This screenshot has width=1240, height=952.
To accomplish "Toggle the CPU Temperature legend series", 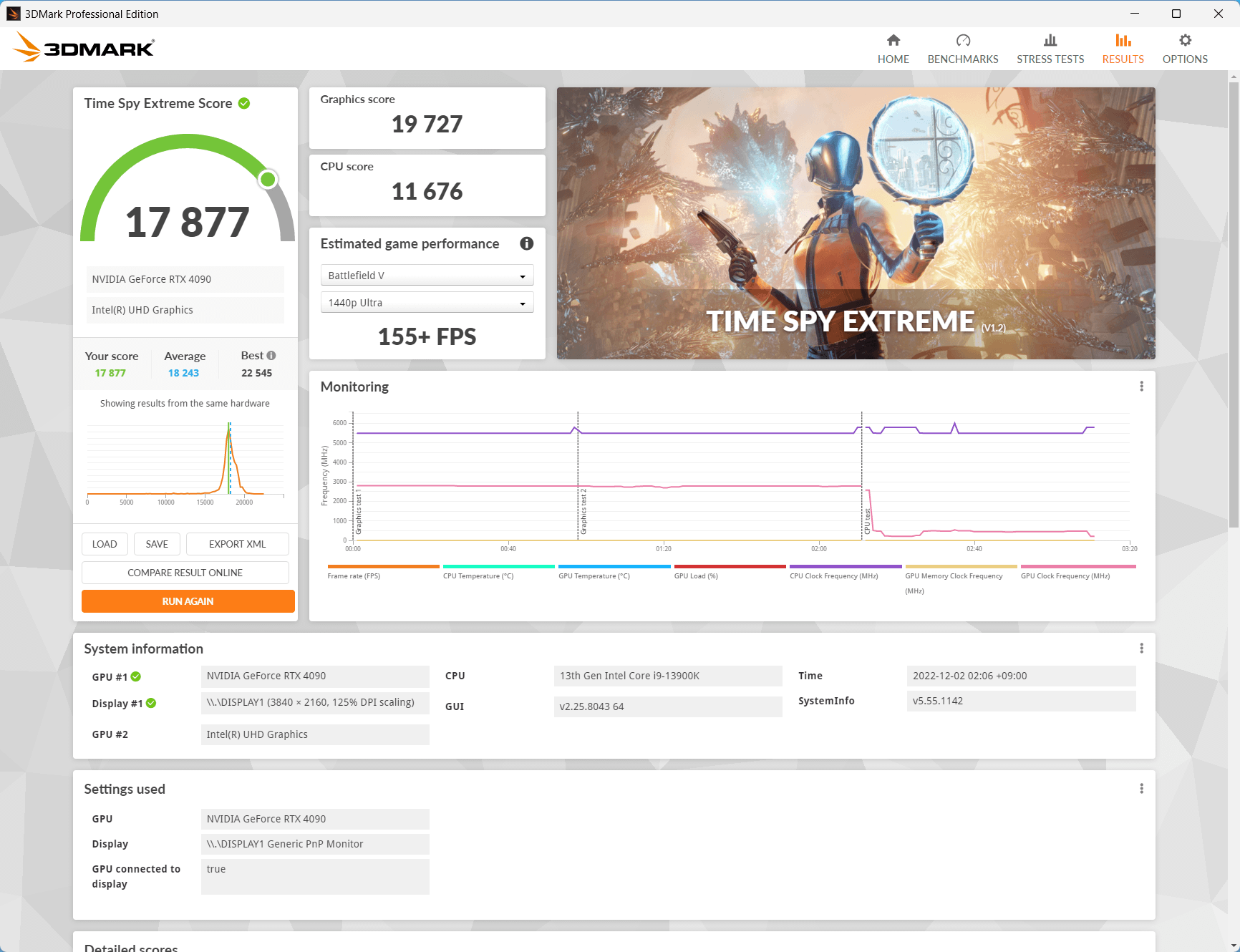I will point(498,572).
